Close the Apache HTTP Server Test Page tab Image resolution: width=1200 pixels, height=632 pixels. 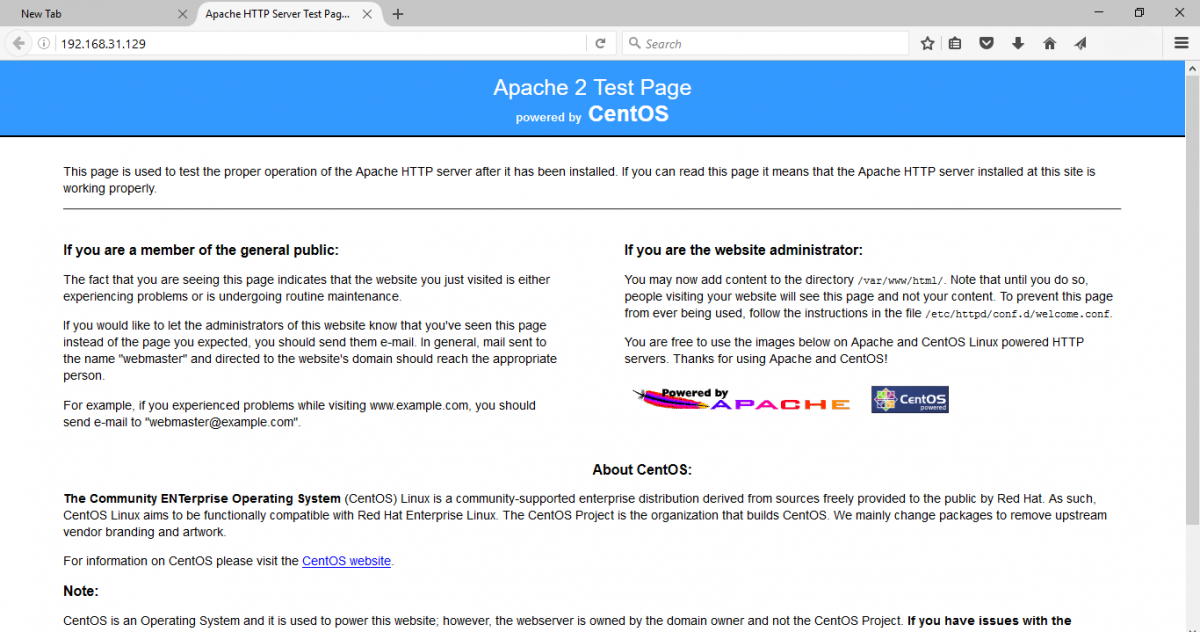tap(367, 14)
